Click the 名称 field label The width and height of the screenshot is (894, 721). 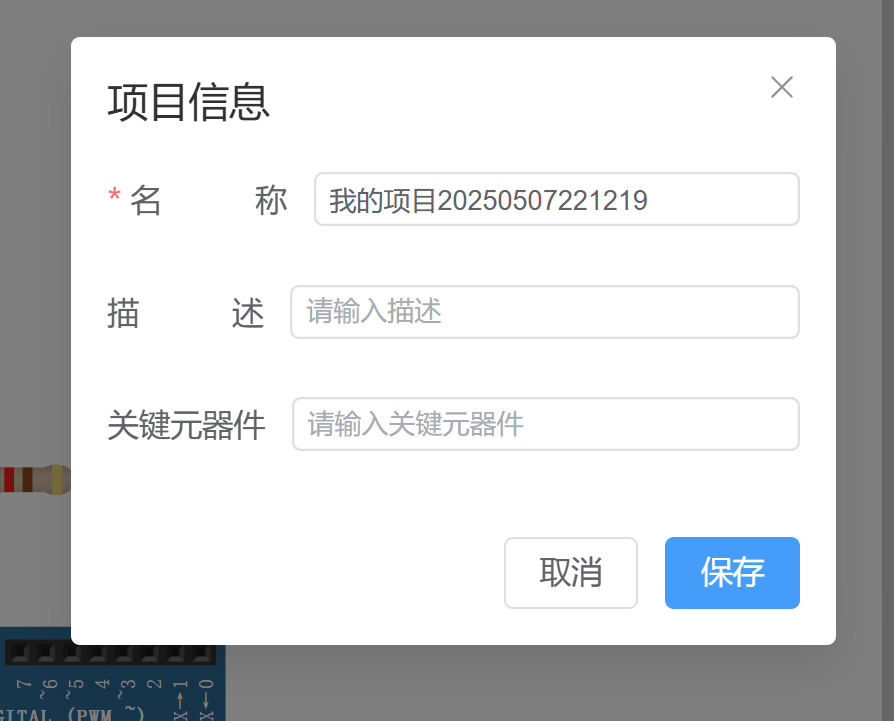pyautogui.click(x=208, y=201)
